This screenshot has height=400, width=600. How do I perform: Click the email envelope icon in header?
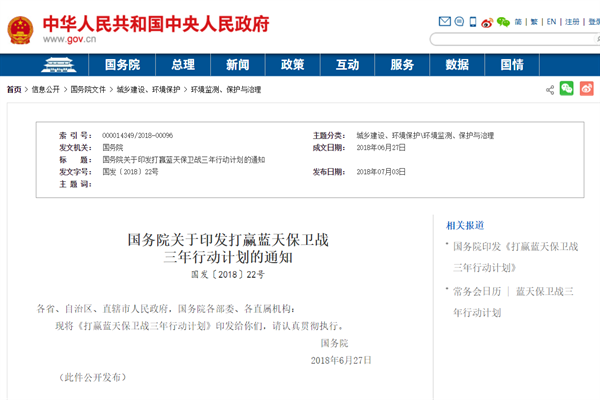pyautogui.click(x=446, y=21)
